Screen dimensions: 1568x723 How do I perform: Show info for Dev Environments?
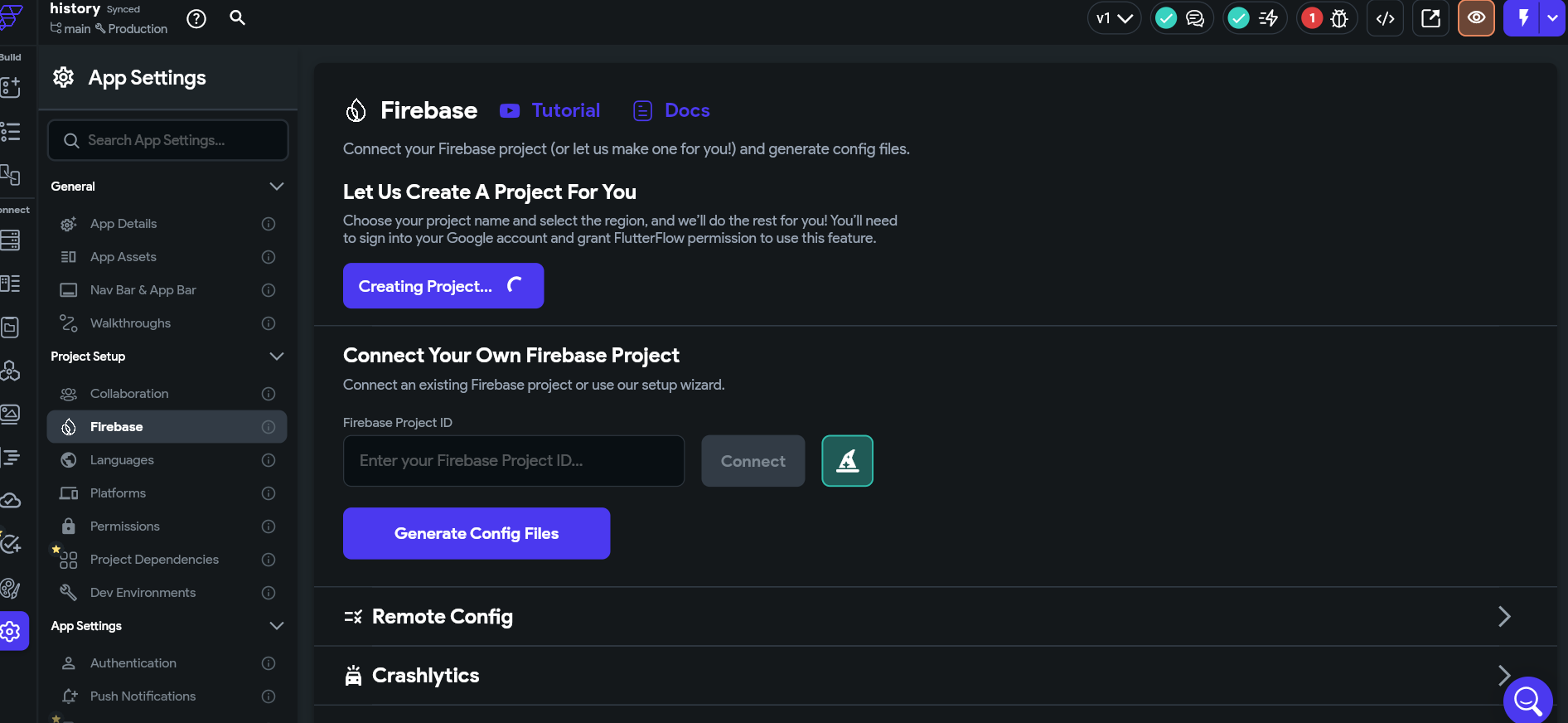269,593
